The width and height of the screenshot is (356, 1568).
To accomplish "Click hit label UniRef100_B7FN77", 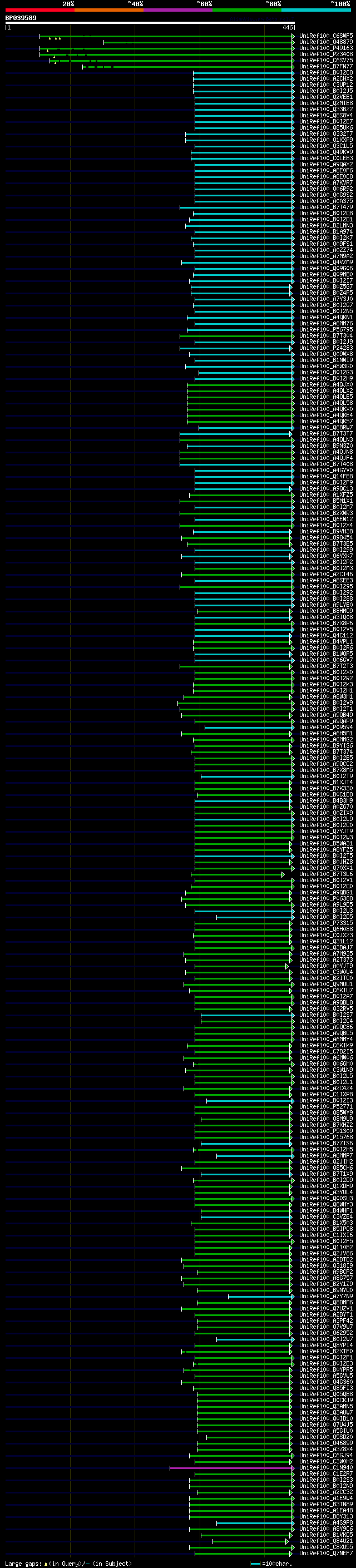I will pos(326,66).
